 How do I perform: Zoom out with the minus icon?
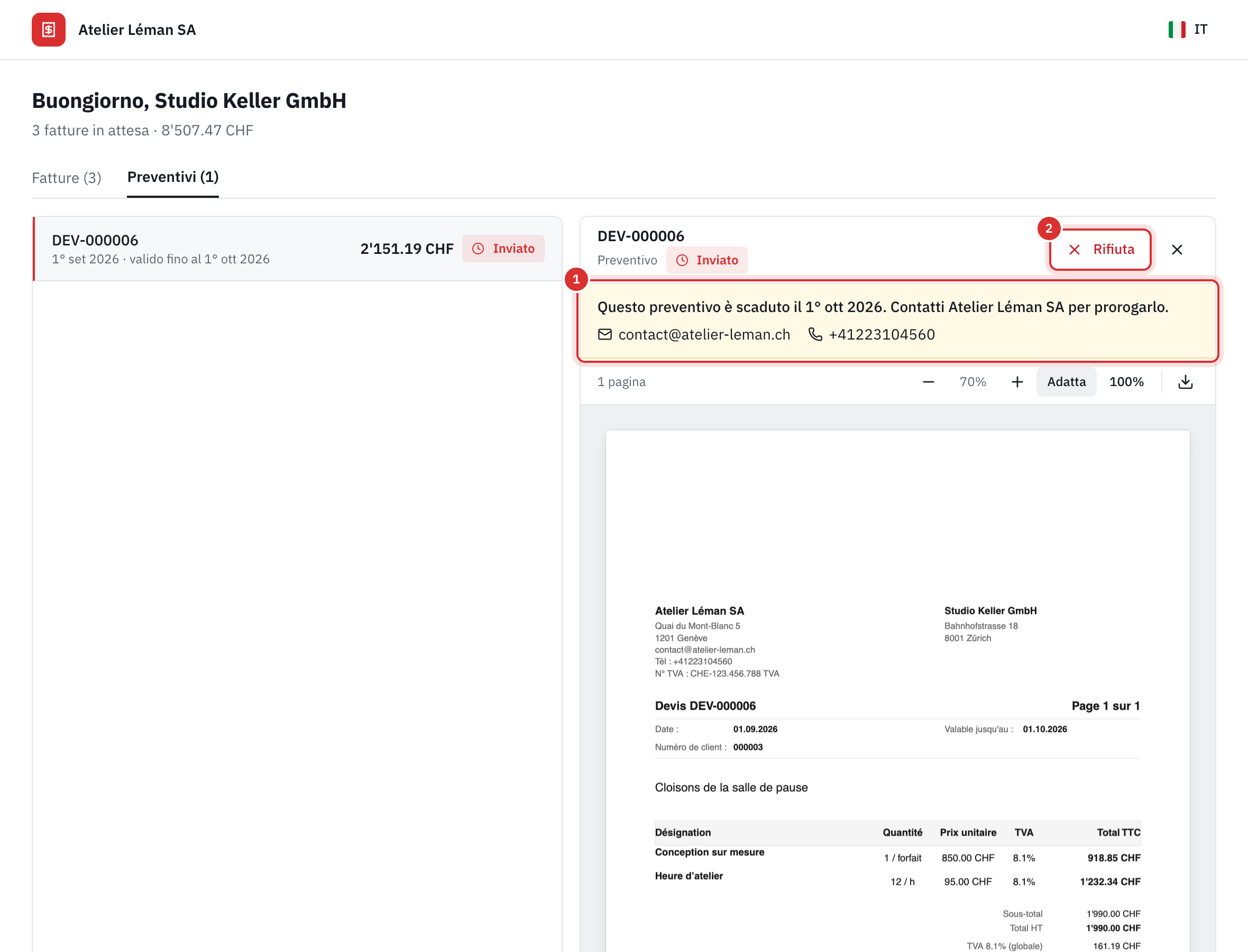(928, 382)
